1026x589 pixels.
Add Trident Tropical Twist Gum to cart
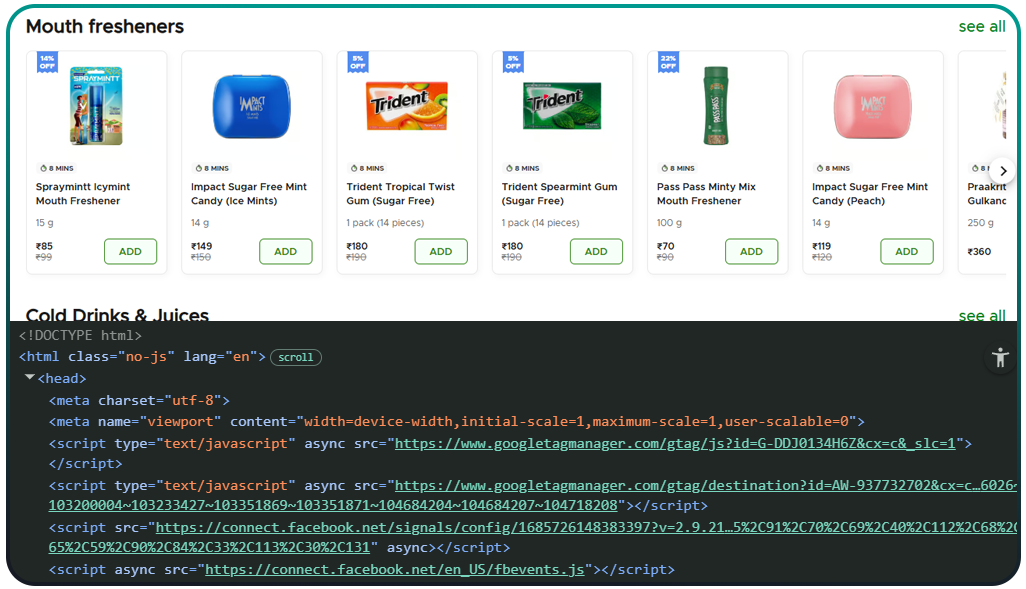pos(441,251)
